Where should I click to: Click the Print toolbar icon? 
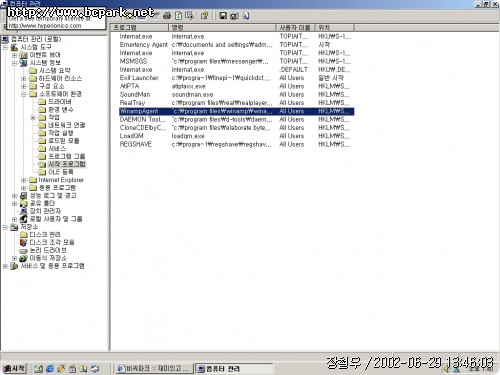coord(167,15)
